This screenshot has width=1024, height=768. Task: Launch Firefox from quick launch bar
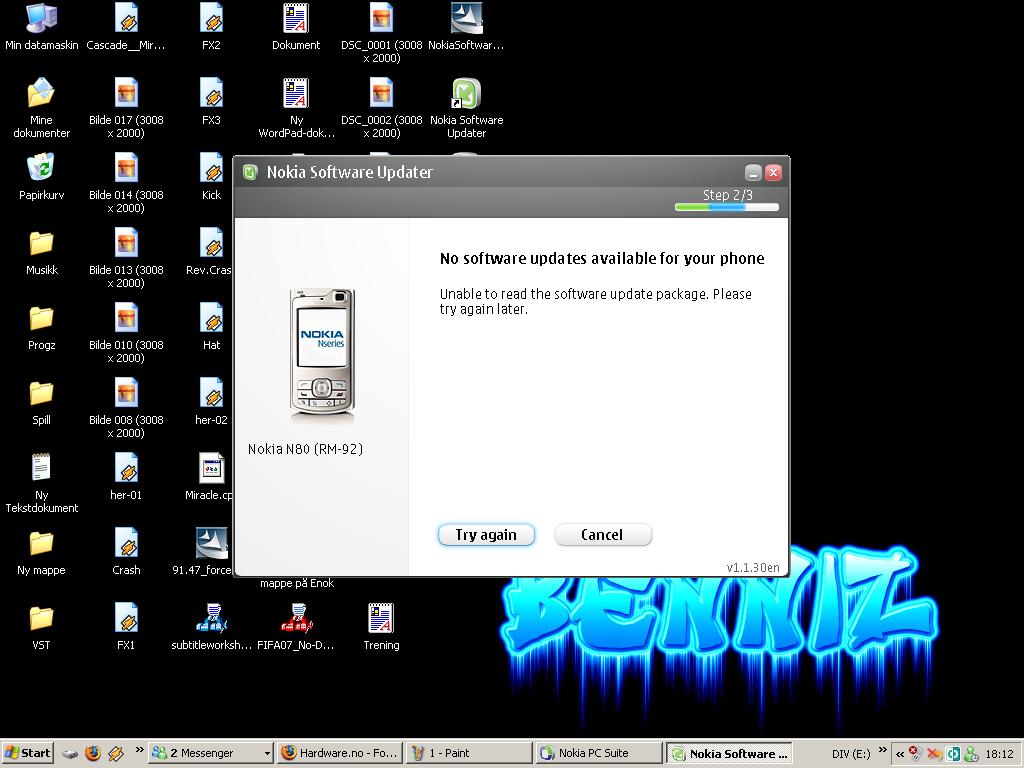[93, 753]
